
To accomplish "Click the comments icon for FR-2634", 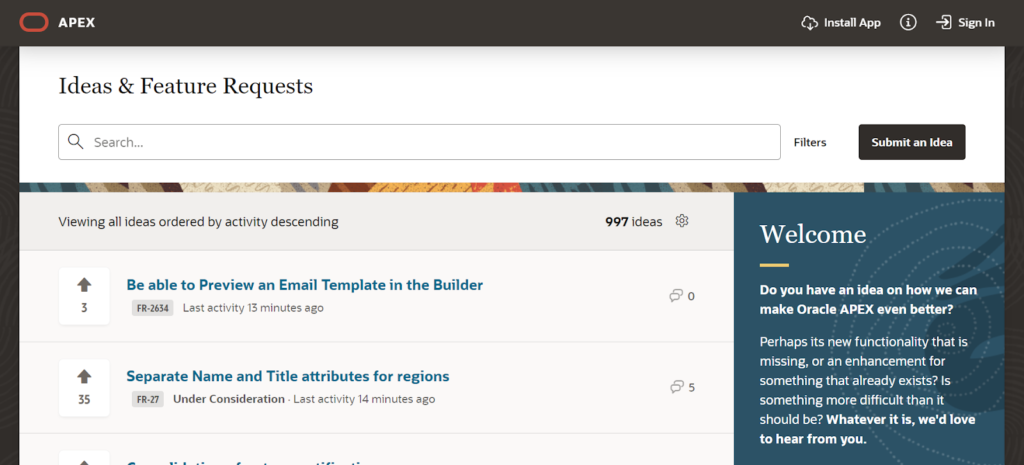I will pos(676,296).
